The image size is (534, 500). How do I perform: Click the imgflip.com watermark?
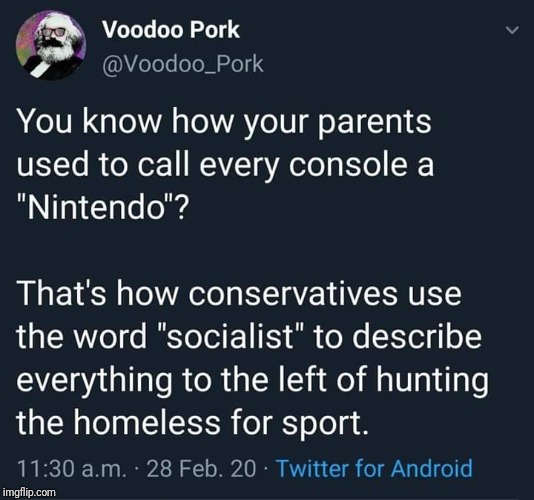coord(29,492)
